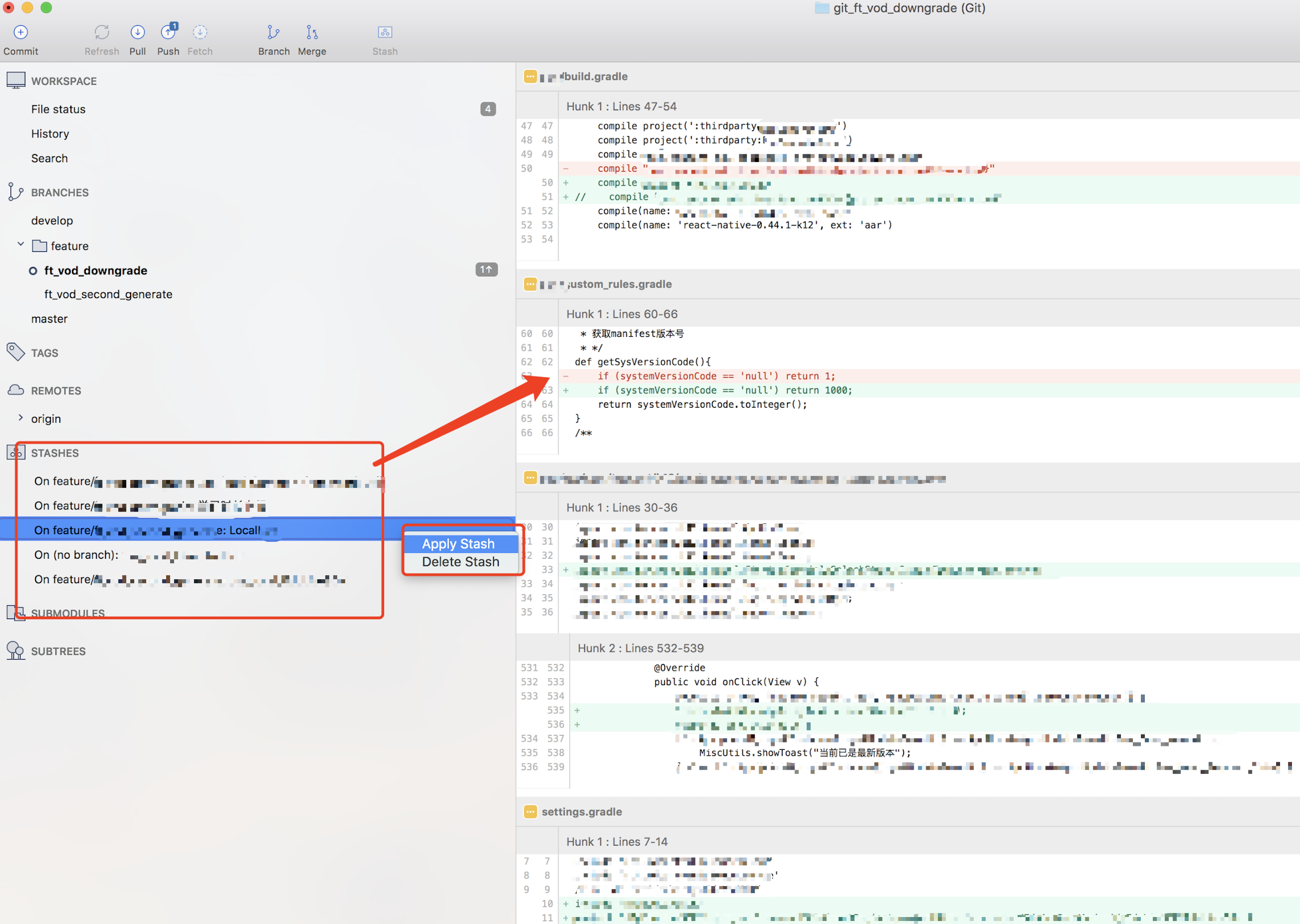Open the History view
The width and height of the screenshot is (1300, 924).
[x=50, y=134]
